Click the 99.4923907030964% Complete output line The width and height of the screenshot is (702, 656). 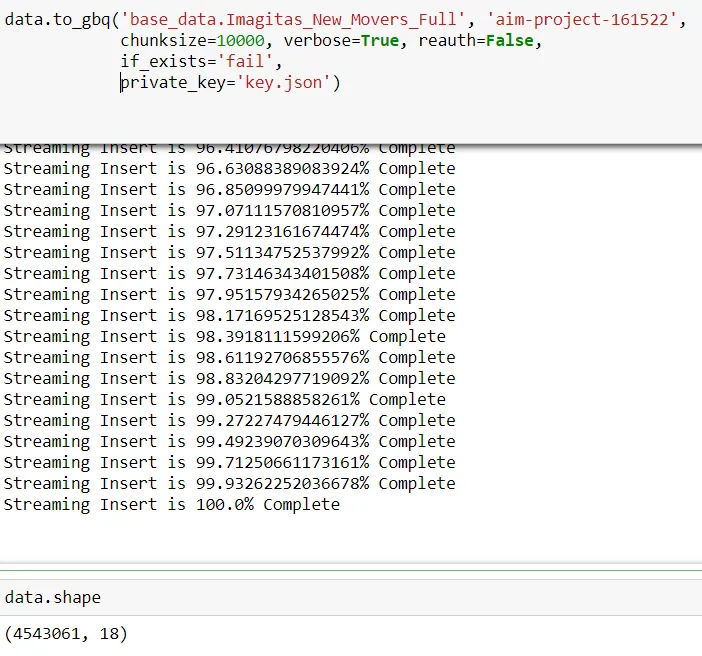(230, 442)
